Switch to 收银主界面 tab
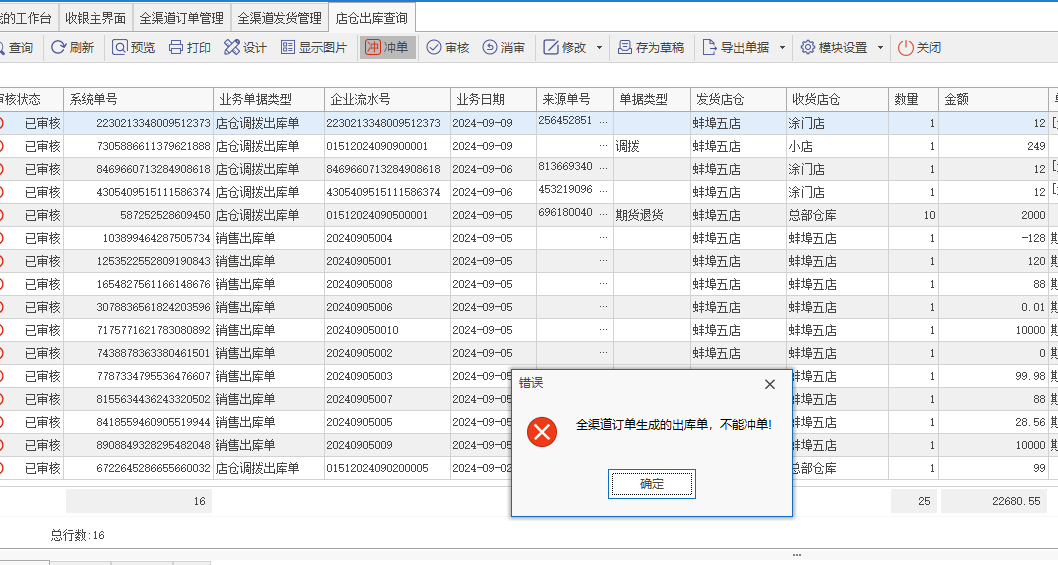Screen dimensions: 1058x565 coord(96,18)
